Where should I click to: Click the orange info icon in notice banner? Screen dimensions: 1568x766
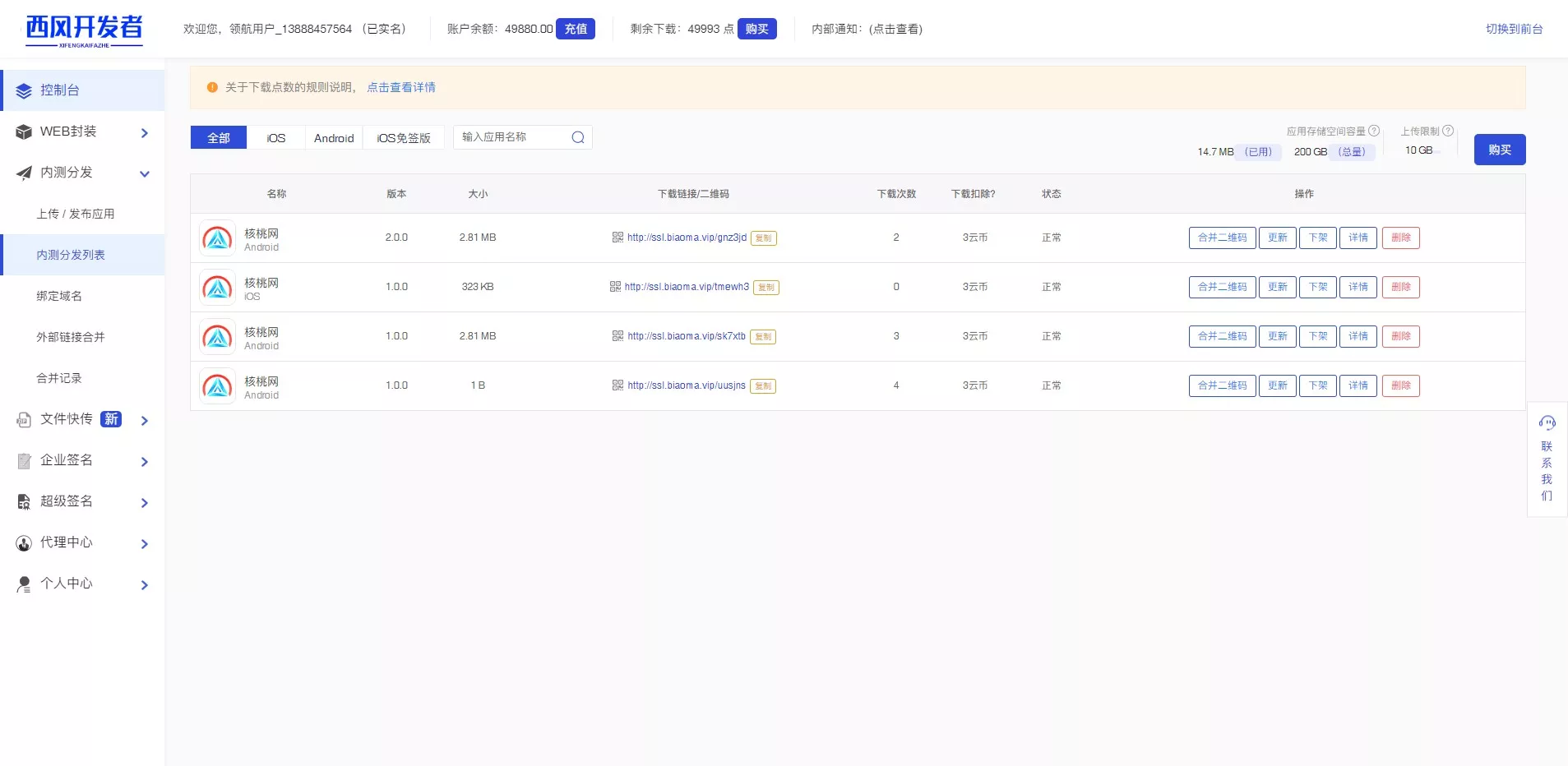point(212,87)
